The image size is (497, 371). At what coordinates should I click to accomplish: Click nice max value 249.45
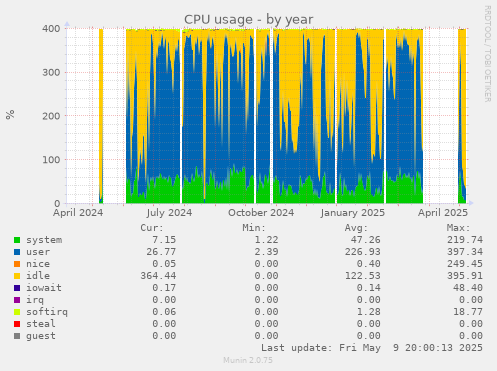tap(465, 264)
